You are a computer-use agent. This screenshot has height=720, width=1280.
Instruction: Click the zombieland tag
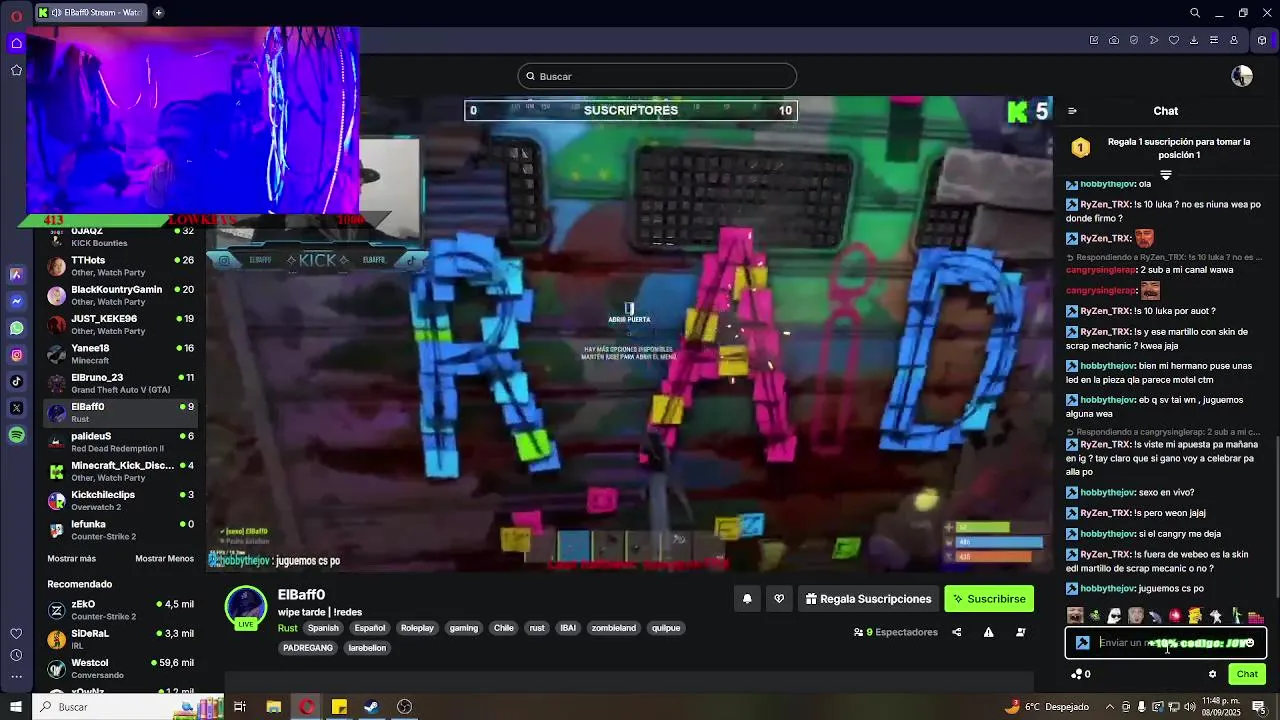pos(614,628)
